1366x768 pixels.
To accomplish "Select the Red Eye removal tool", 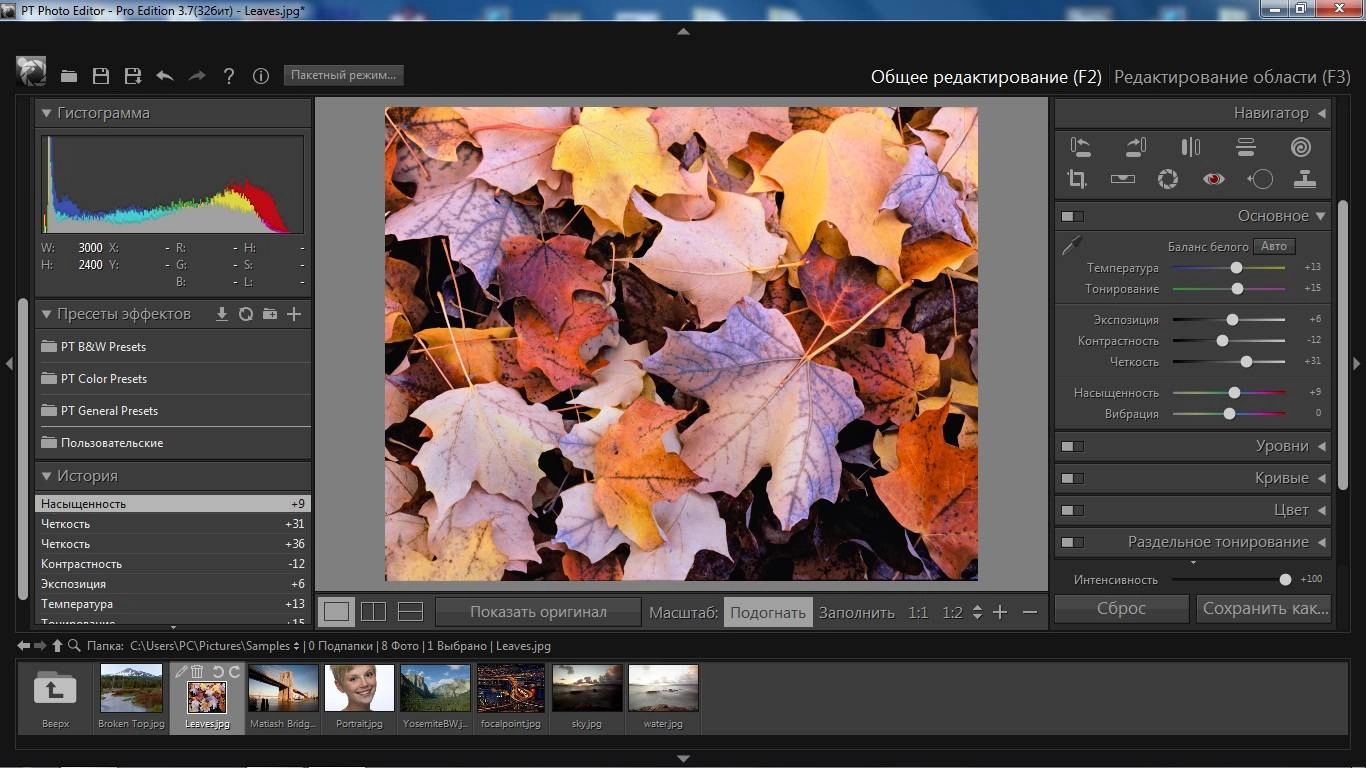I will 1213,179.
